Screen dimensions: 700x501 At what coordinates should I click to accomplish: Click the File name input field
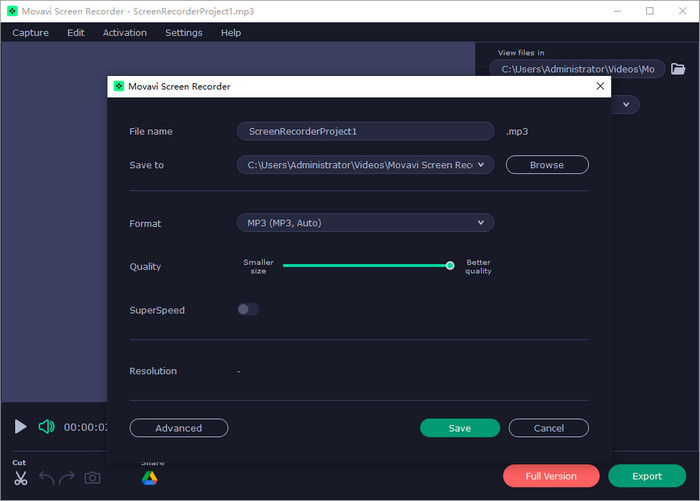click(365, 131)
